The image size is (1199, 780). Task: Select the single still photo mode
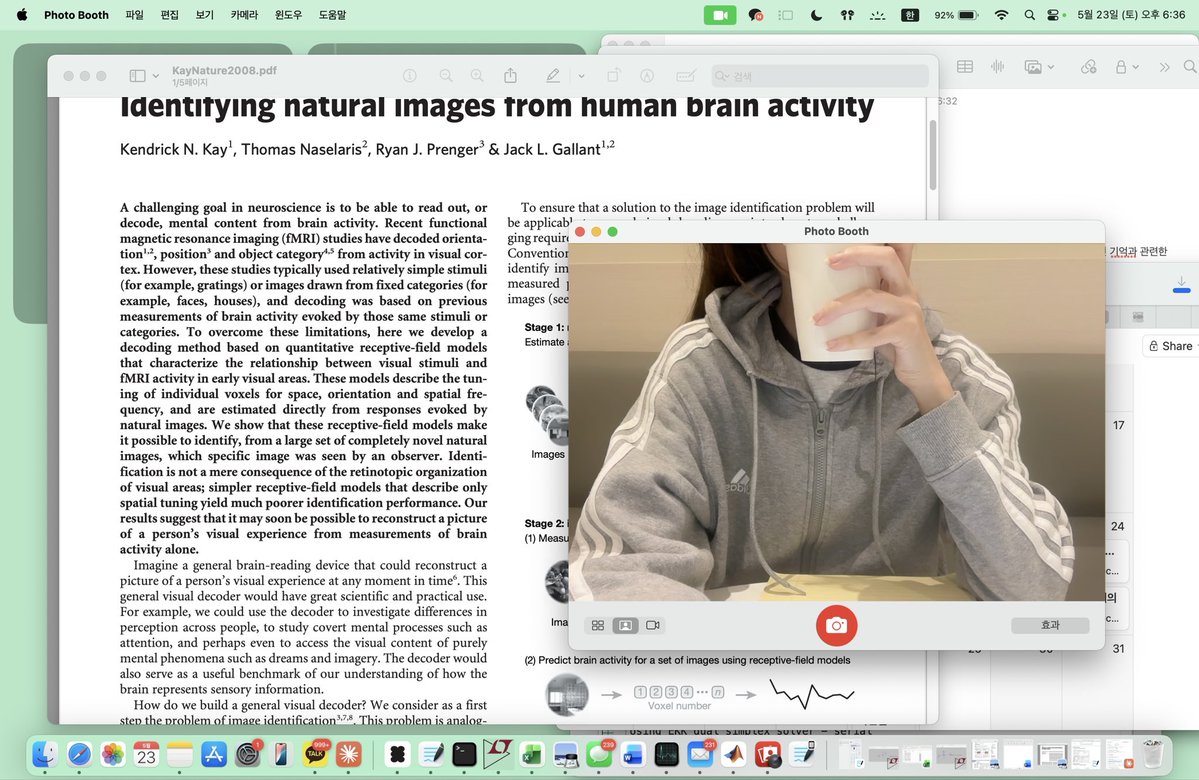pyautogui.click(x=625, y=626)
